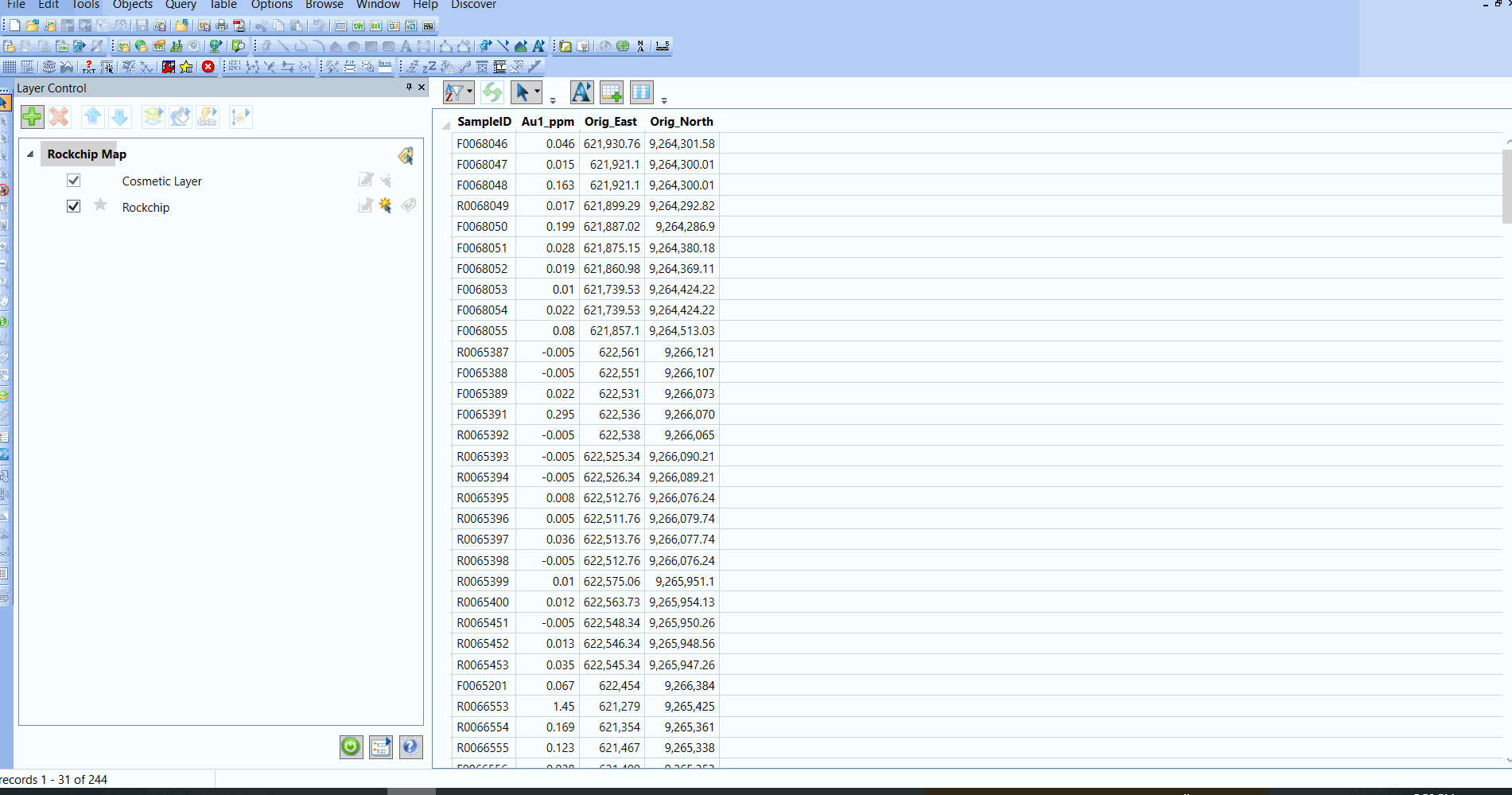Image resolution: width=1512 pixels, height=795 pixels.
Task: Toggle the Rockchip layer visibility off
Action: click(73, 205)
